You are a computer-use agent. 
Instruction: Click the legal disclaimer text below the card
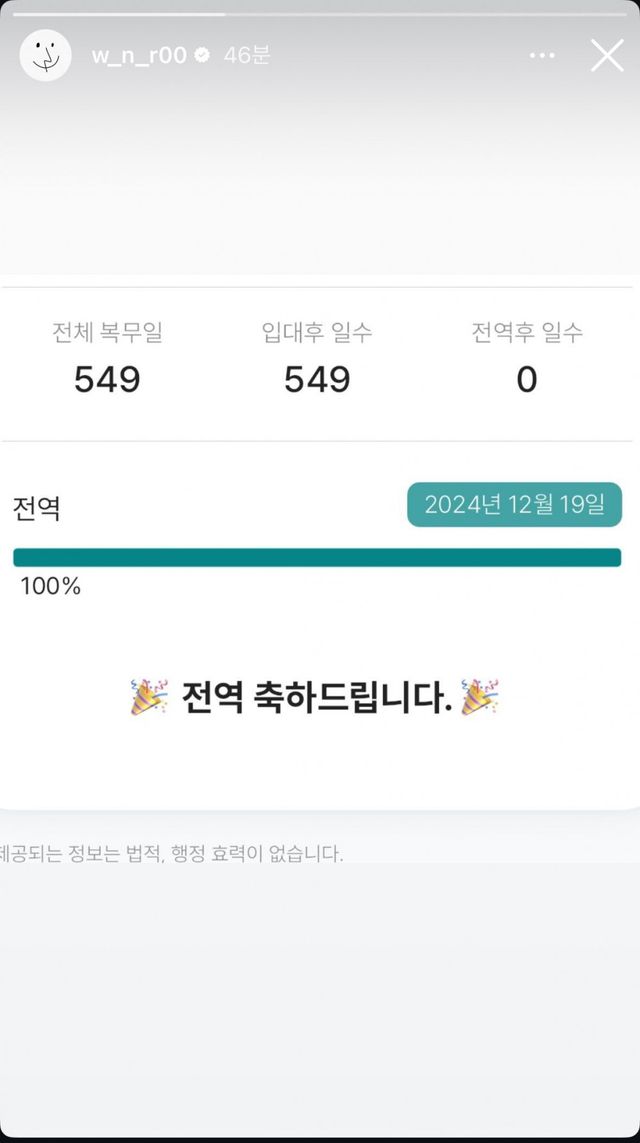pos(172,854)
